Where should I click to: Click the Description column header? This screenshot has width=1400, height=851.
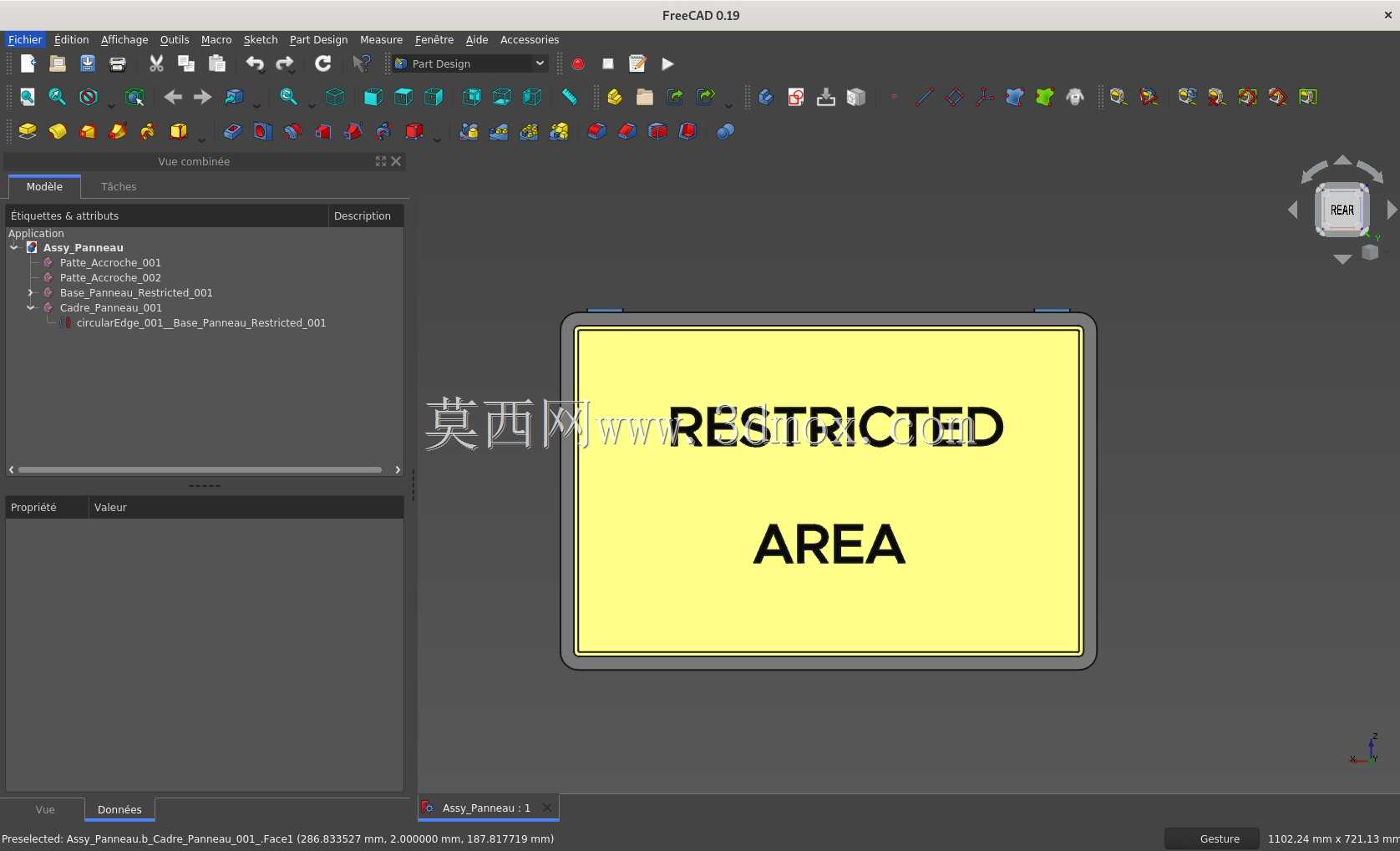(x=363, y=215)
